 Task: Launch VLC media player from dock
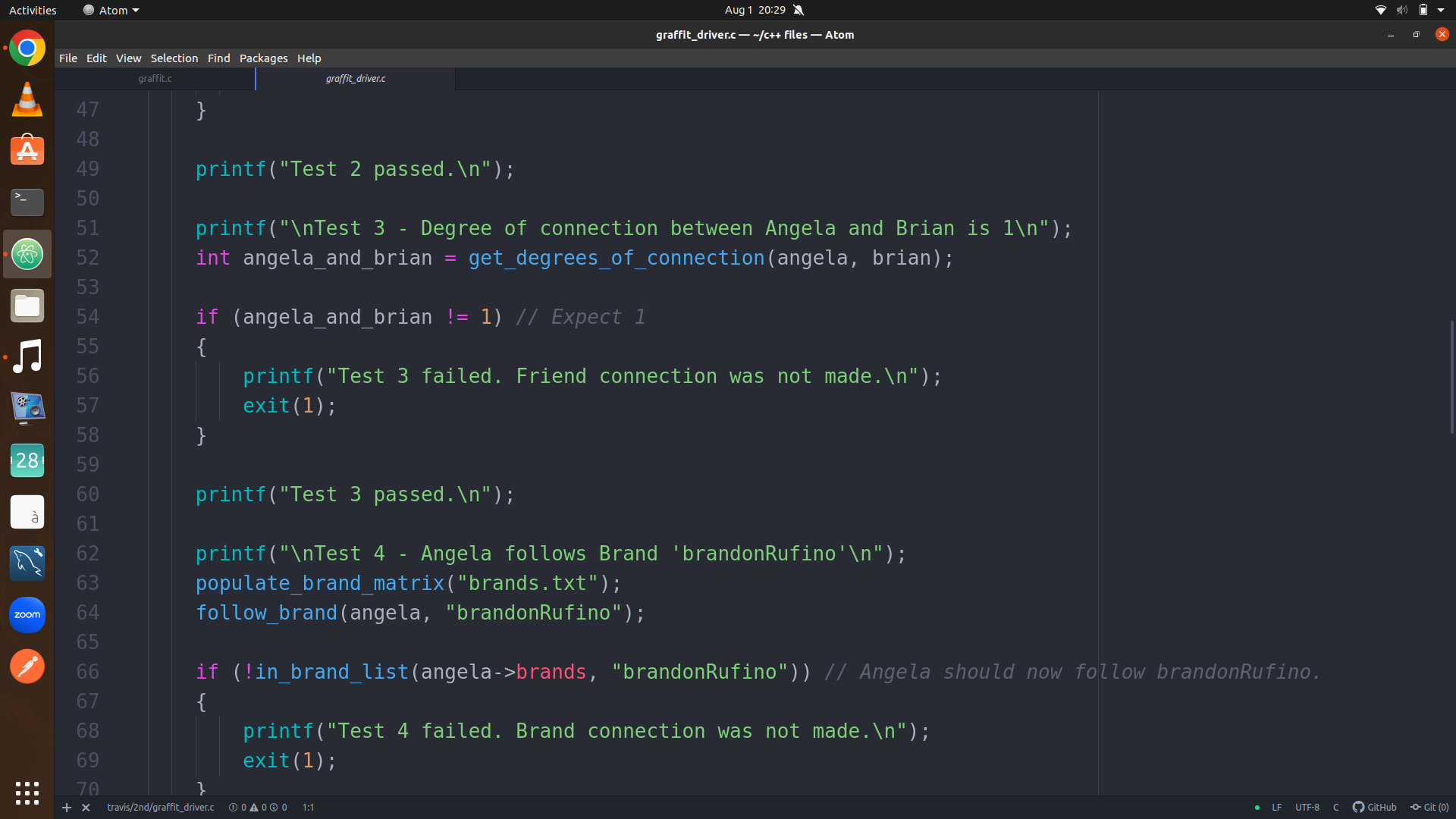click(x=27, y=100)
